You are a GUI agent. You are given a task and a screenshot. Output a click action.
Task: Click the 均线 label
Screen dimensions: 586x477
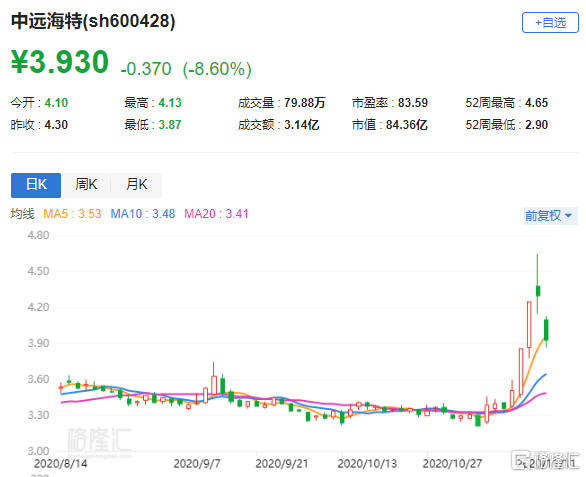point(22,214)
